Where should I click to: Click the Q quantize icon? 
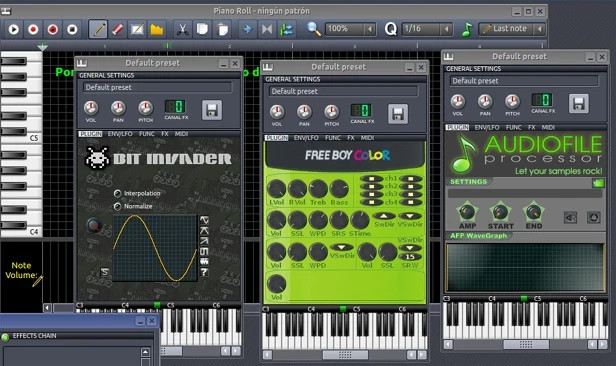click(390, 29)
